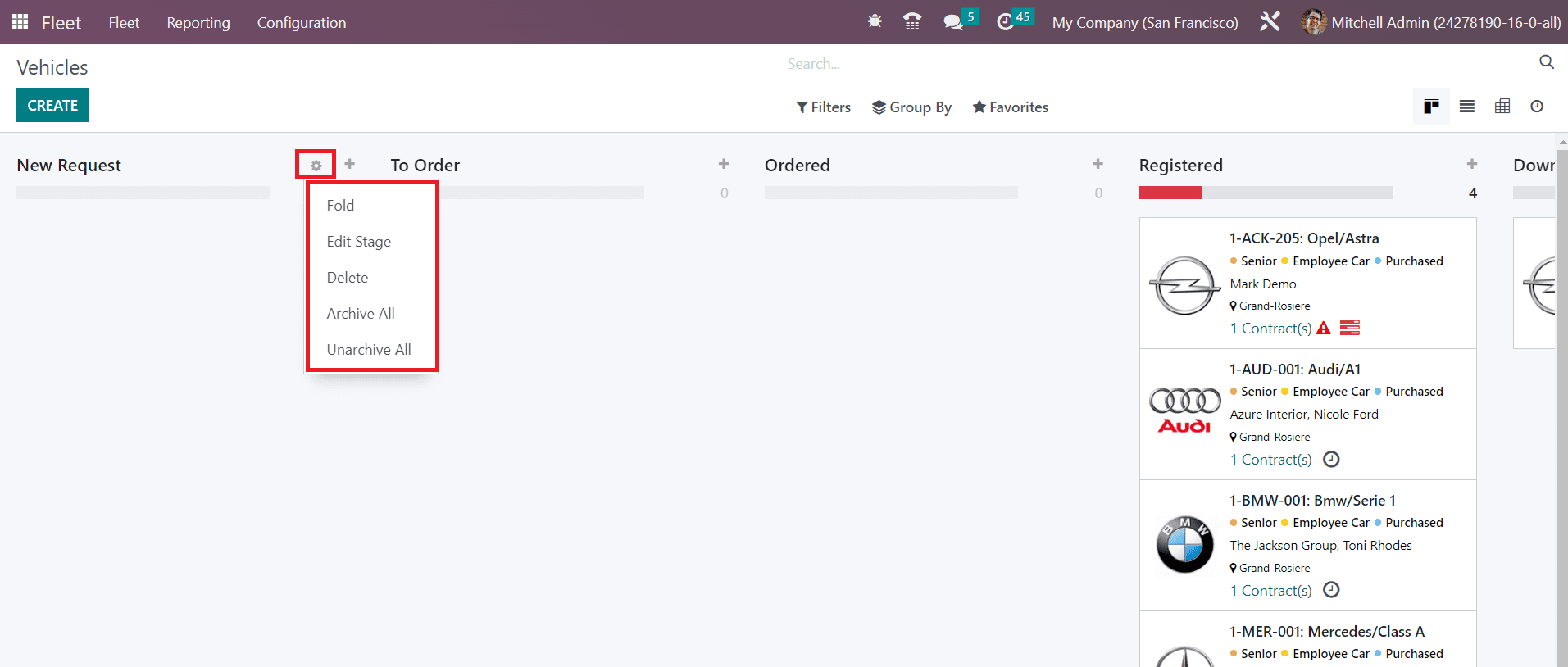
Task: Click the red segment of Registered progress bar
Action: pyautogui.click(x=1170, y=193)
